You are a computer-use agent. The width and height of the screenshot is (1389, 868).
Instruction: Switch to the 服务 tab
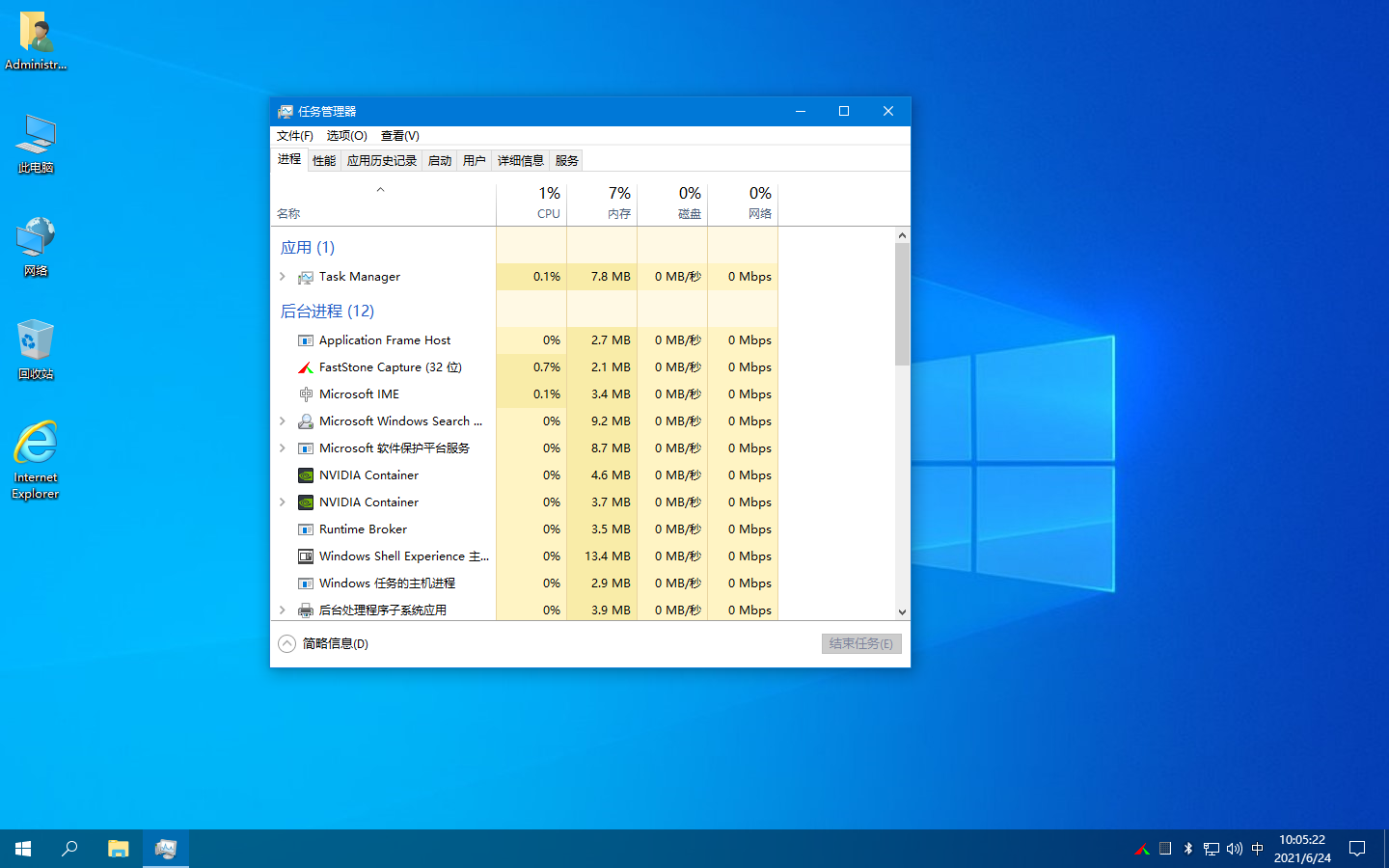(x=567, y=161)
